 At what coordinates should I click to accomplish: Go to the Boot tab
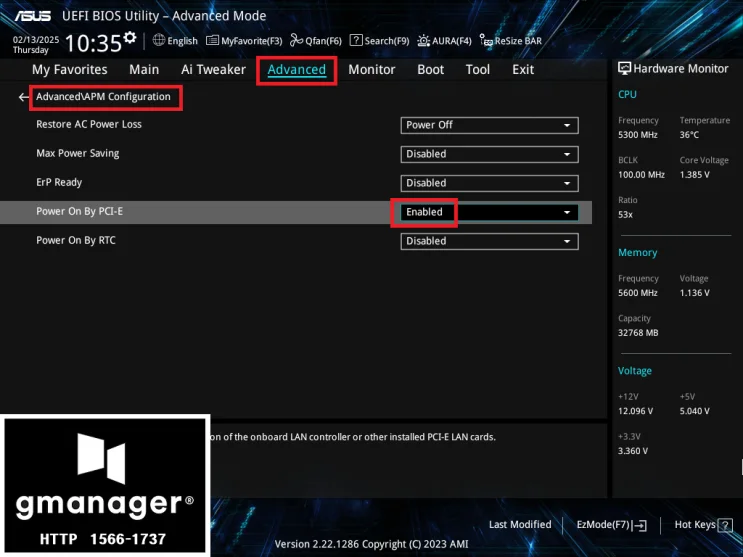(x=430, y=70)
